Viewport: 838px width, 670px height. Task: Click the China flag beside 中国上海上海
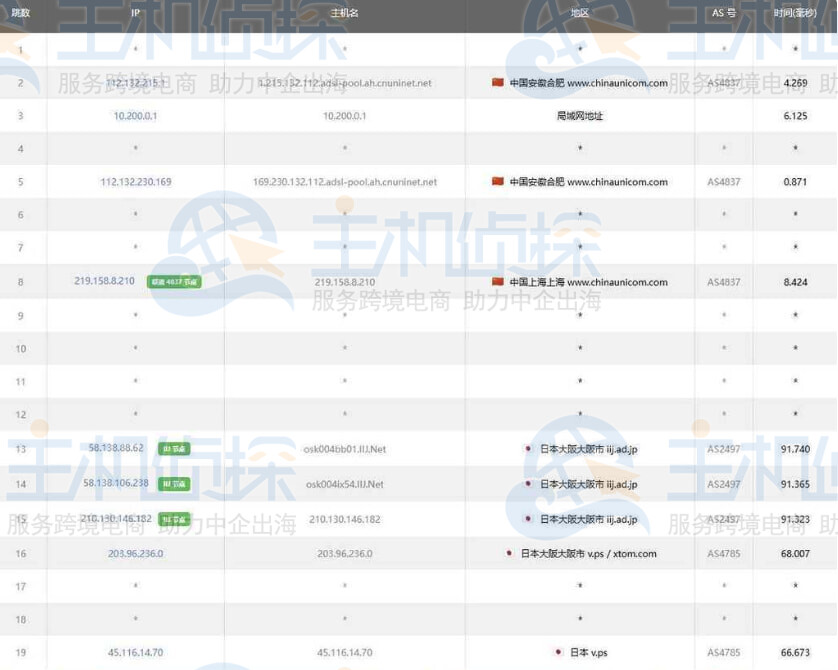[497, 282]
